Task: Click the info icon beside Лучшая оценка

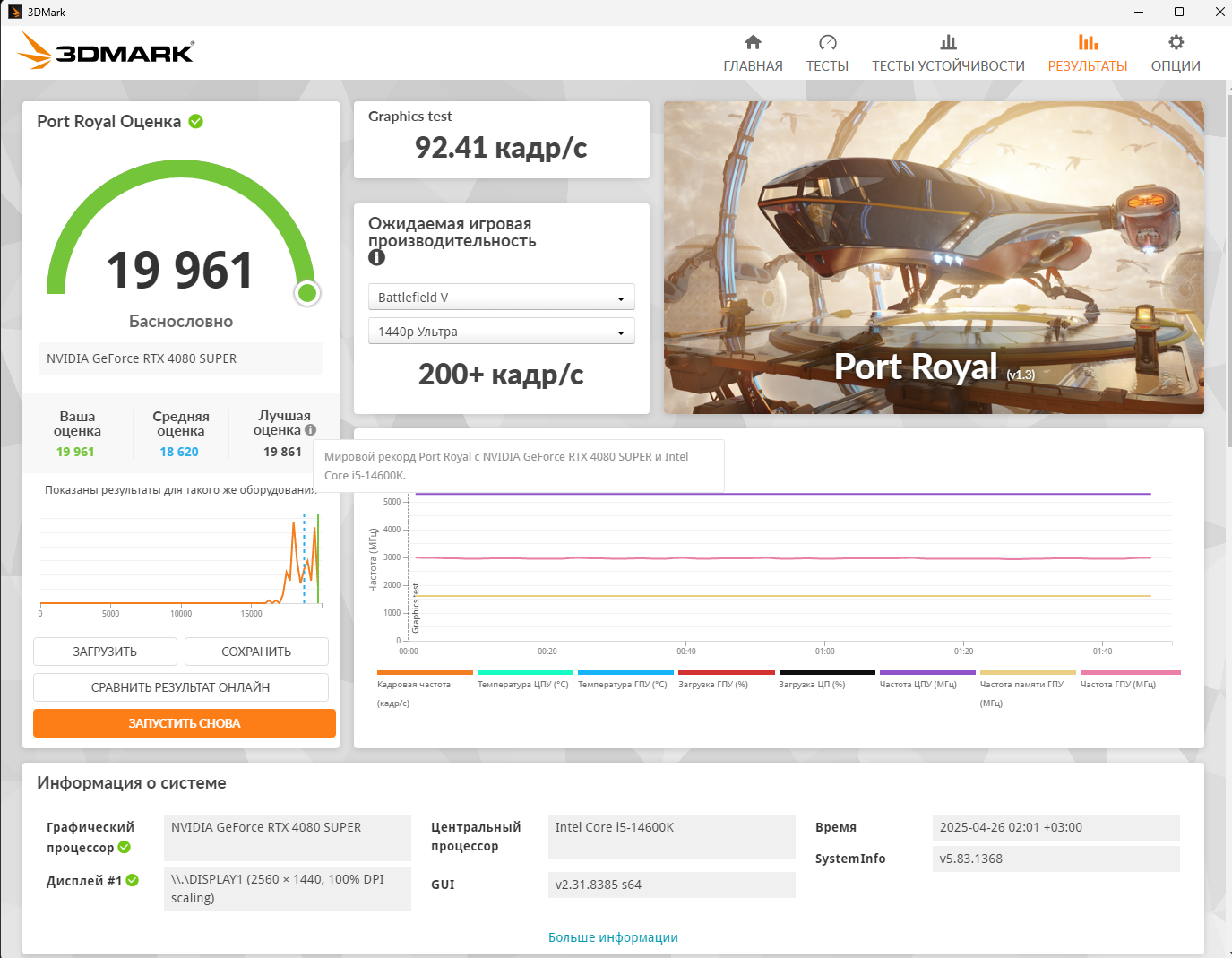Action: click(310, 430)
